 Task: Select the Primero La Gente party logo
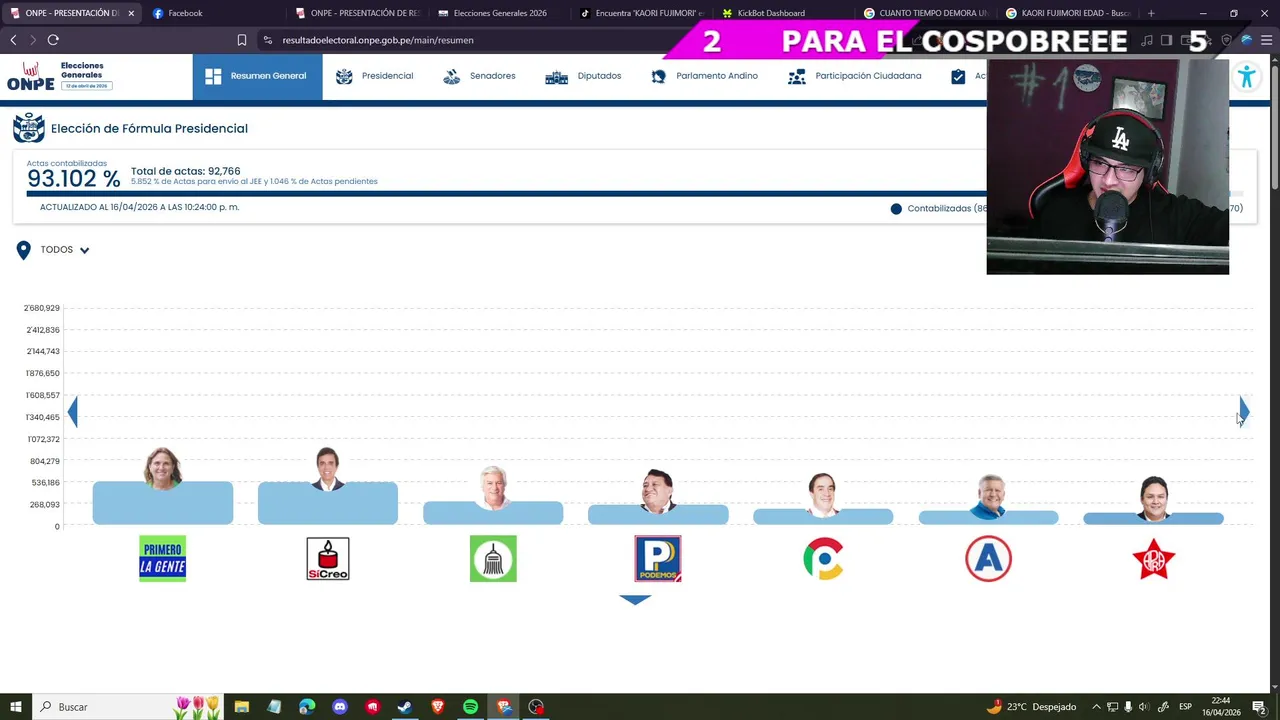coord(163,558)
